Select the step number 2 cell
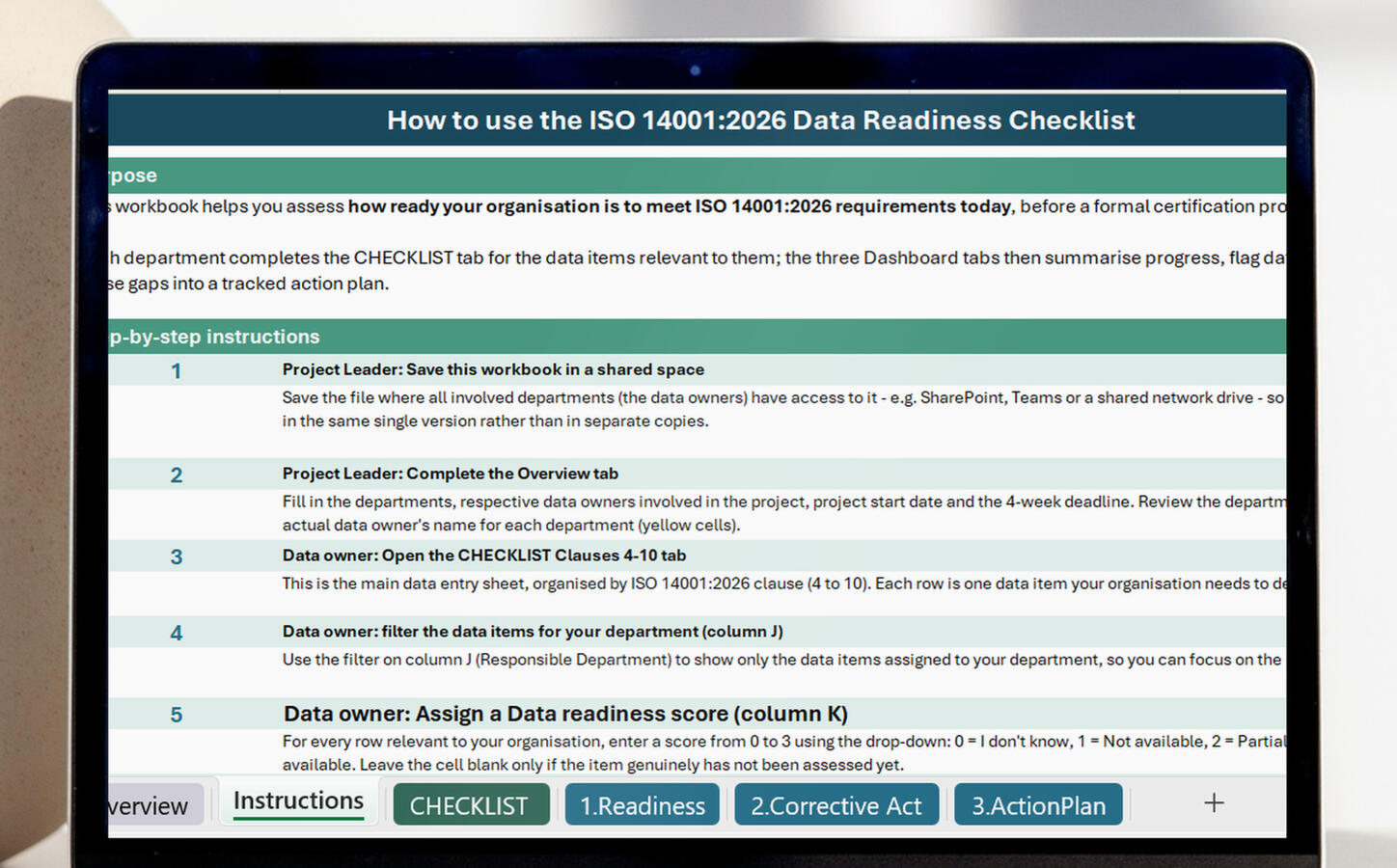The width and height of the screenshot is (1397, 868). click(x=176, y=475)
